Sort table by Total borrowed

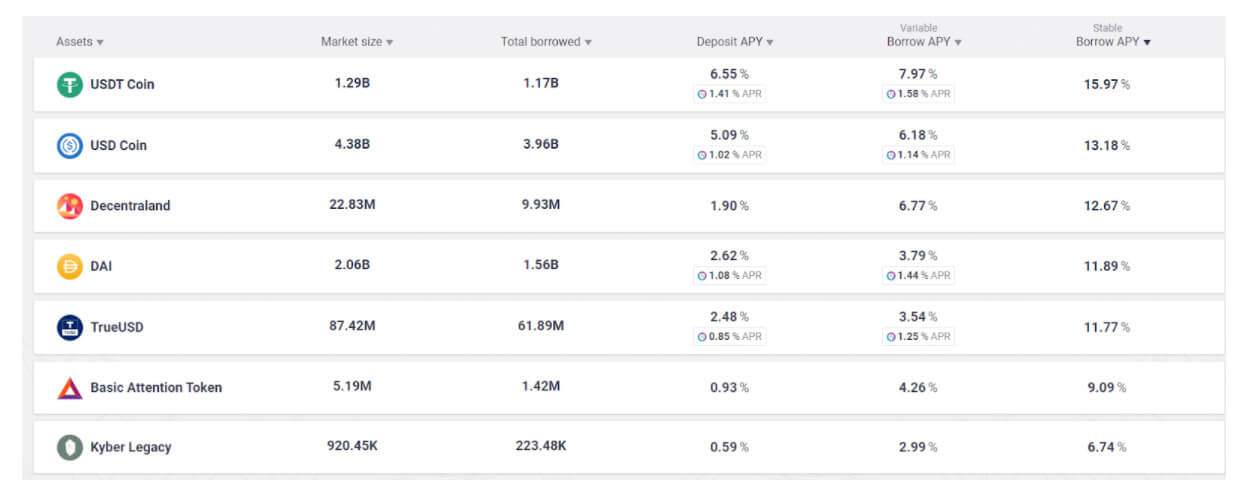(546, 42)
